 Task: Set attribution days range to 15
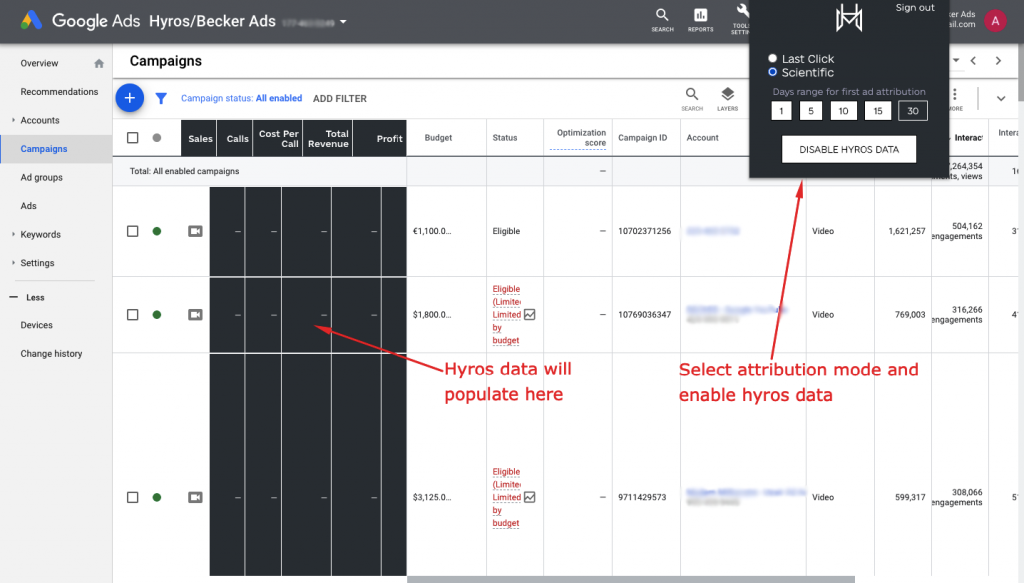coord(878,111)
